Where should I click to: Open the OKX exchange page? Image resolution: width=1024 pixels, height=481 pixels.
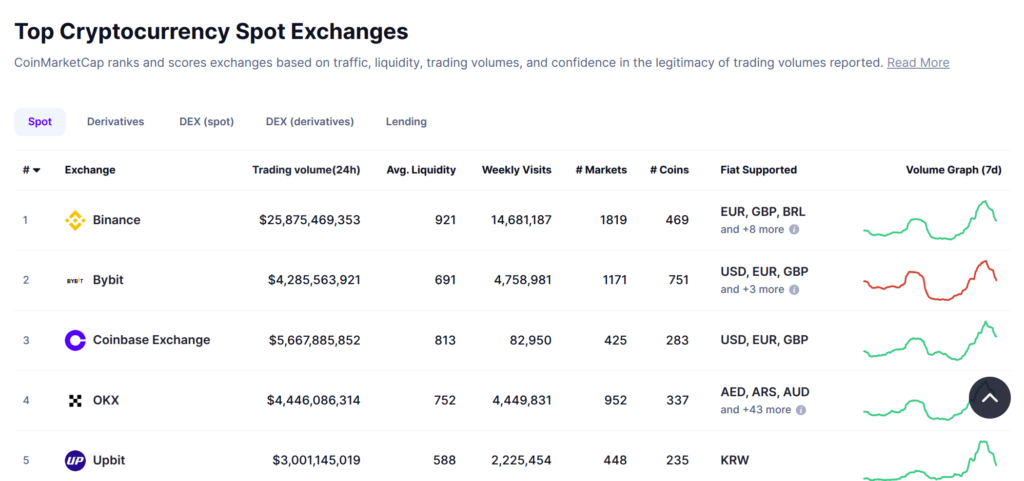tap(106, 400)
